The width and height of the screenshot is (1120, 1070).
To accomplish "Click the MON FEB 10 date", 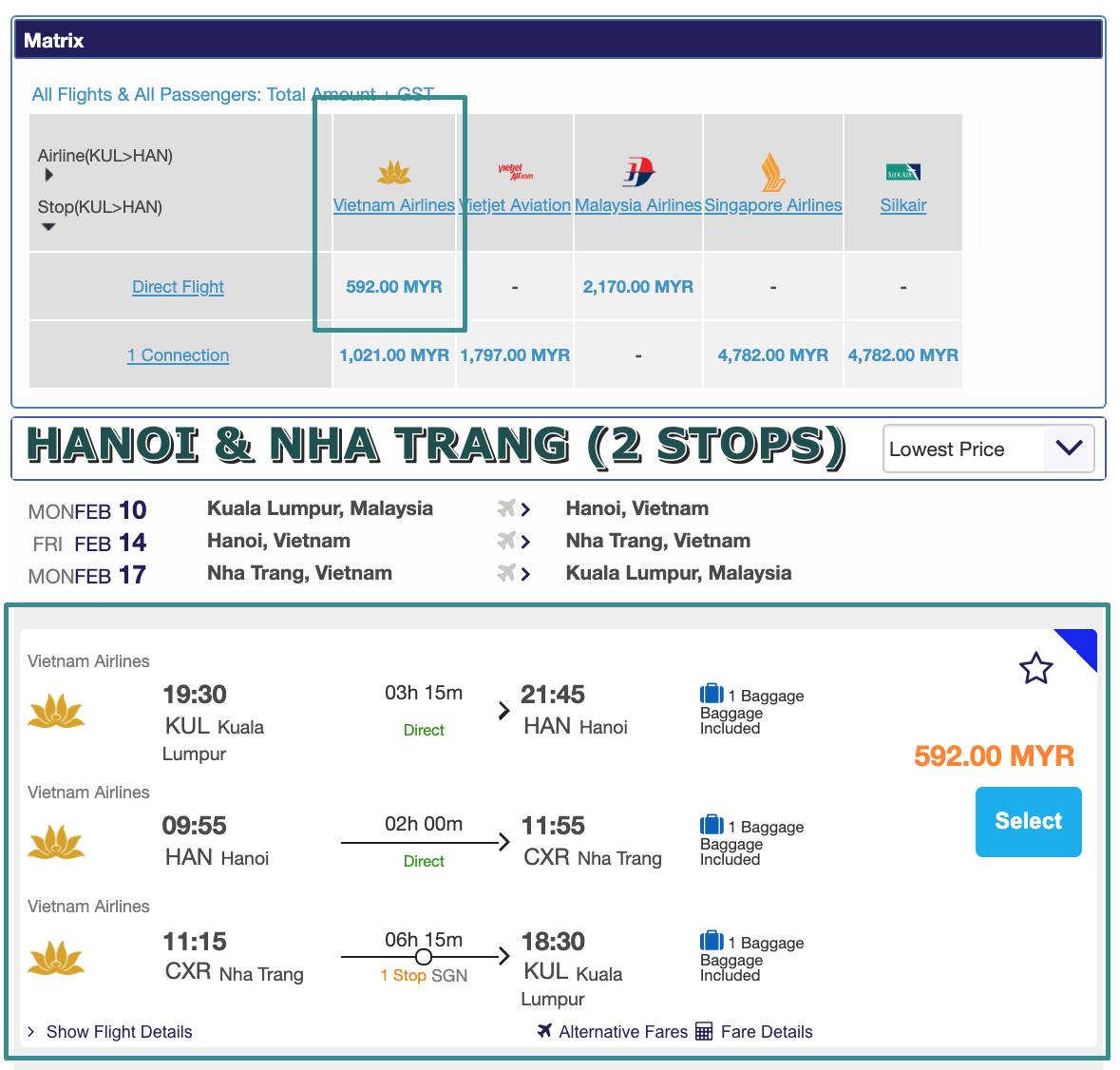I will (87, 510).
